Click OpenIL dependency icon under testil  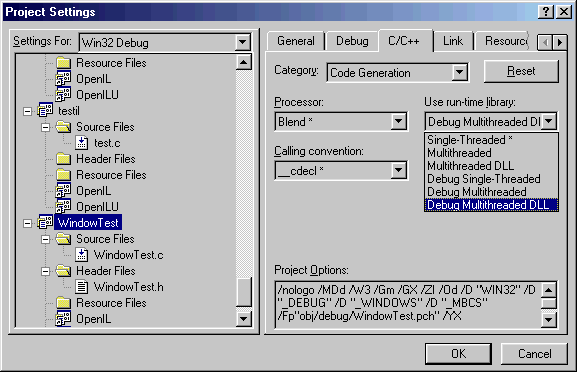point(63,191)
